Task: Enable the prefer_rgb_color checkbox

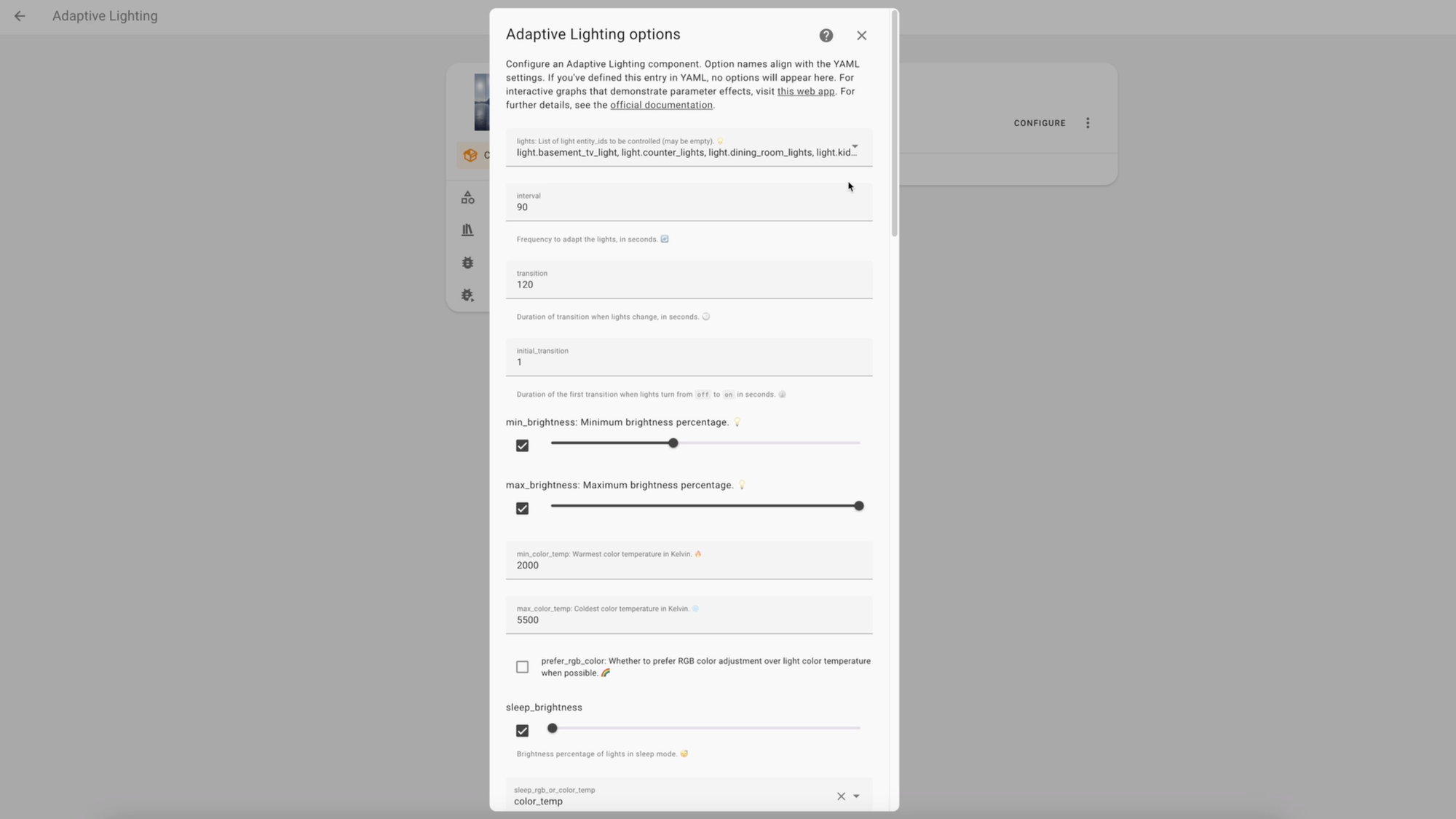Action: click(x=522, y=667)
